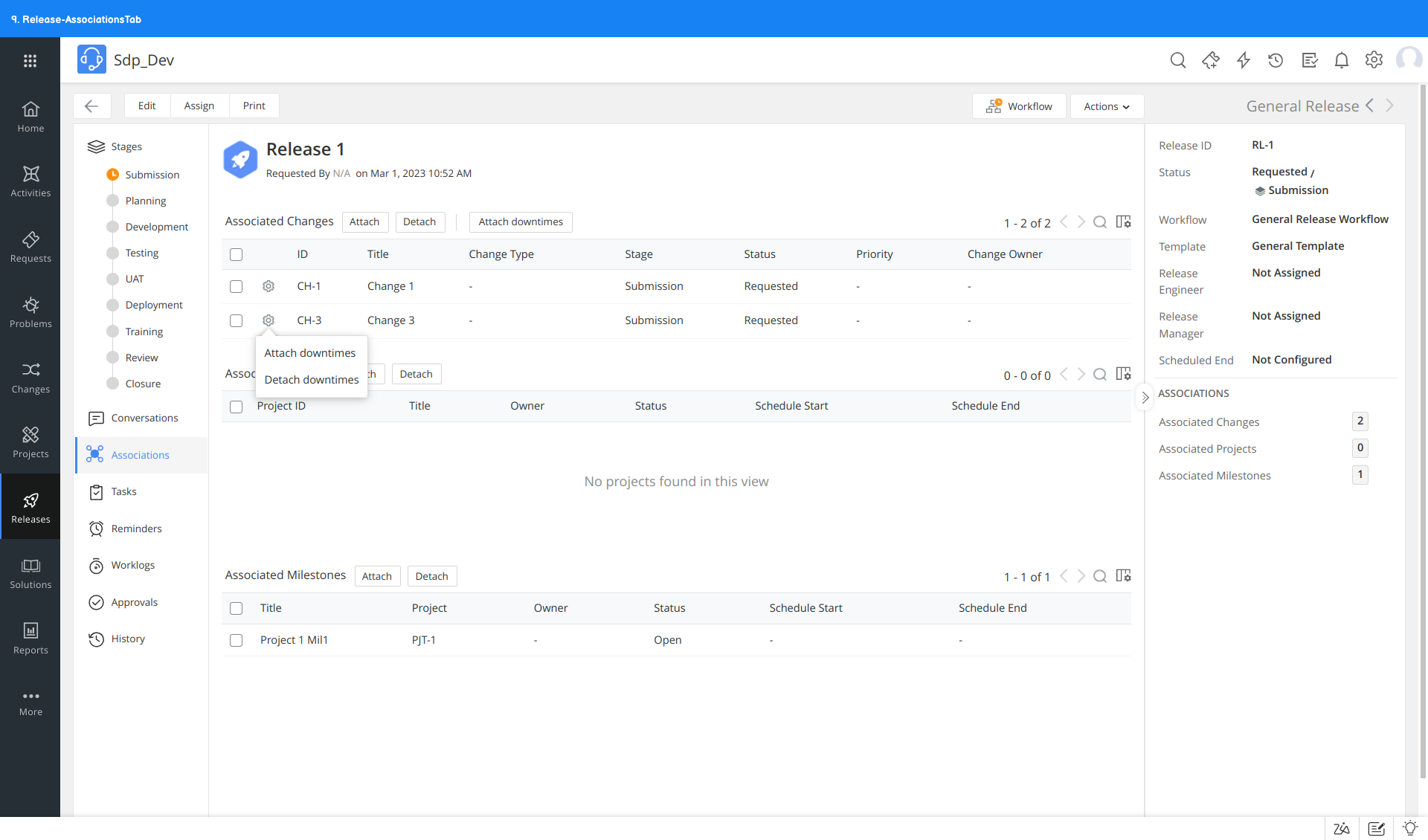Viewport: 1428px width, 840px height.
Task: Open Tasks tab
Action: pos(141,492)
